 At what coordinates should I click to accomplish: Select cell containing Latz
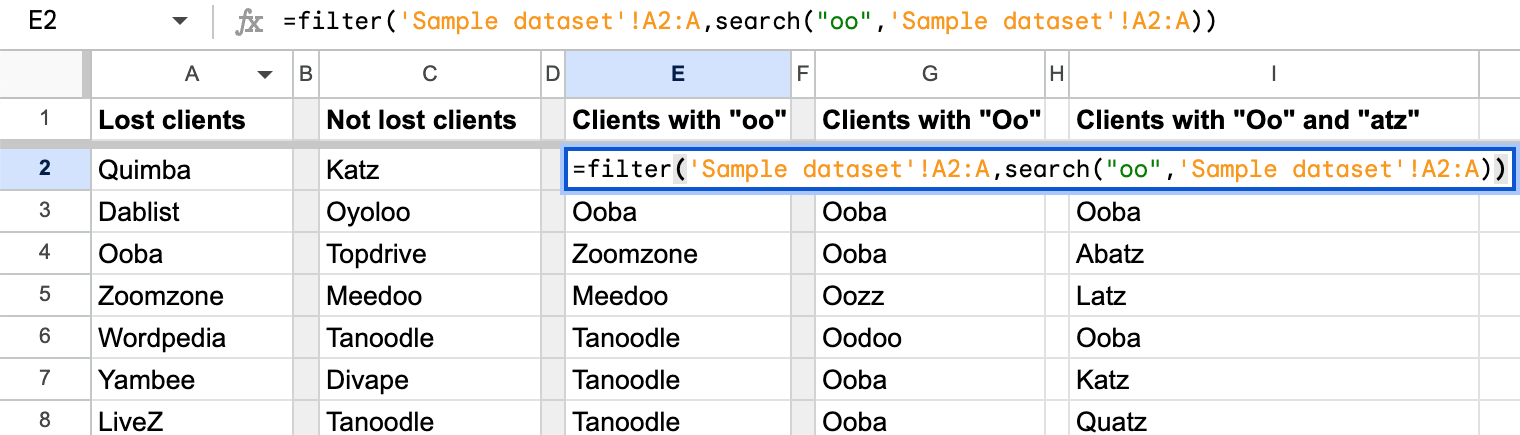point(1273,295)
